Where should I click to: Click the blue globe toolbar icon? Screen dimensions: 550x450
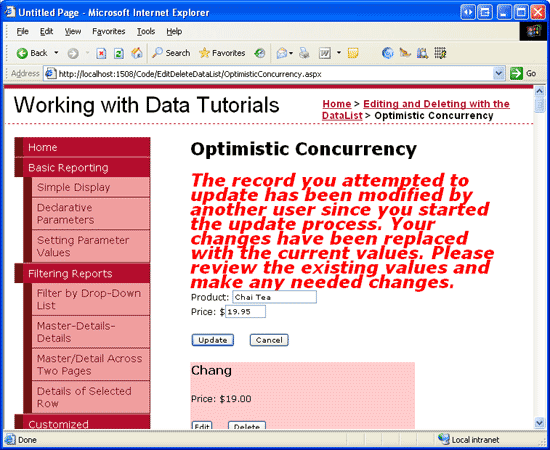[x=388, y=53]
